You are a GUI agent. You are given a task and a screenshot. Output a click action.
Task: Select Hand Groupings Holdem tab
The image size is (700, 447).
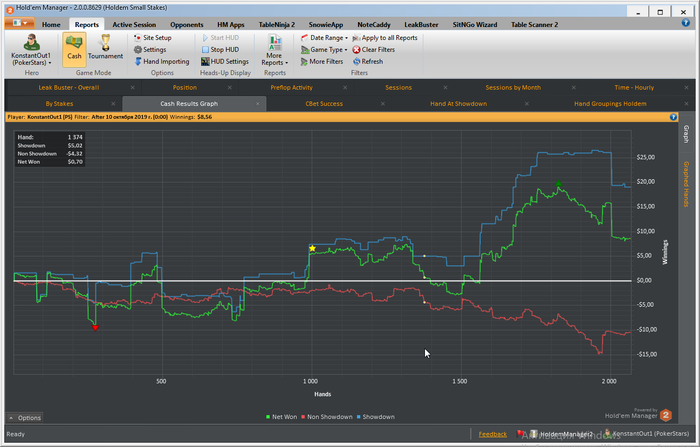click(610, 104)
